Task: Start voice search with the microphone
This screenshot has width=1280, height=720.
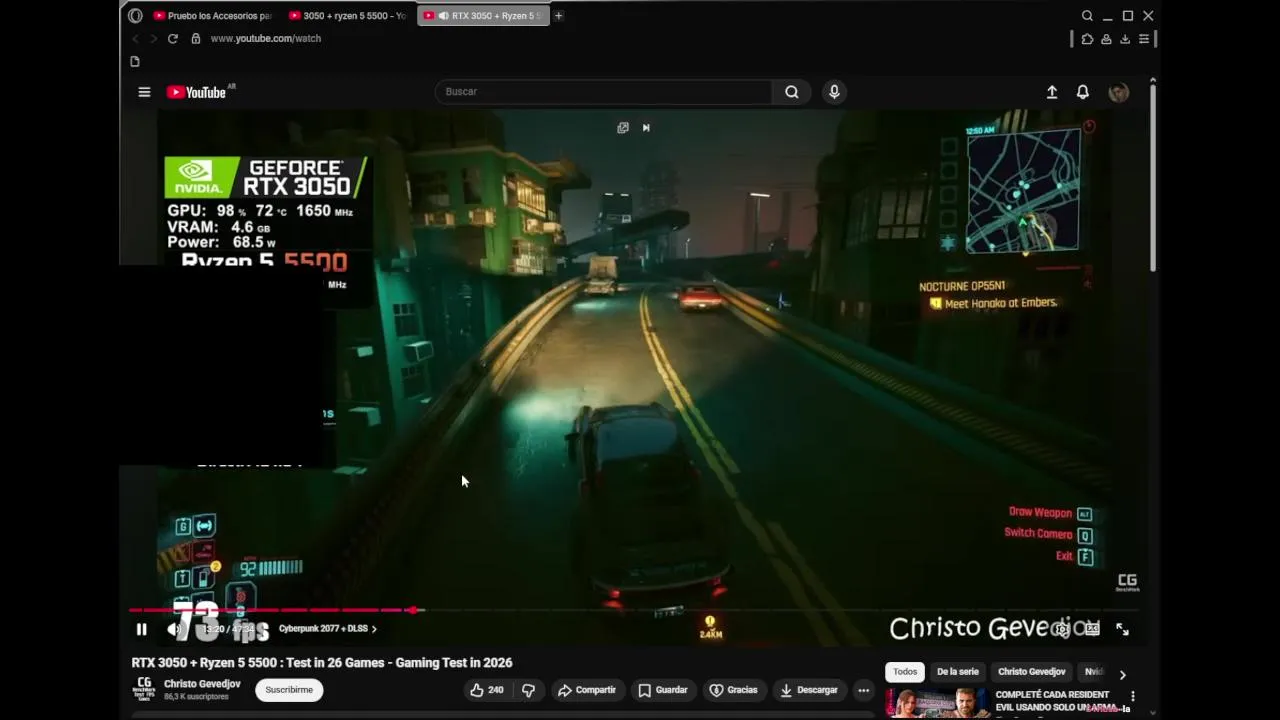Action: 834,92
